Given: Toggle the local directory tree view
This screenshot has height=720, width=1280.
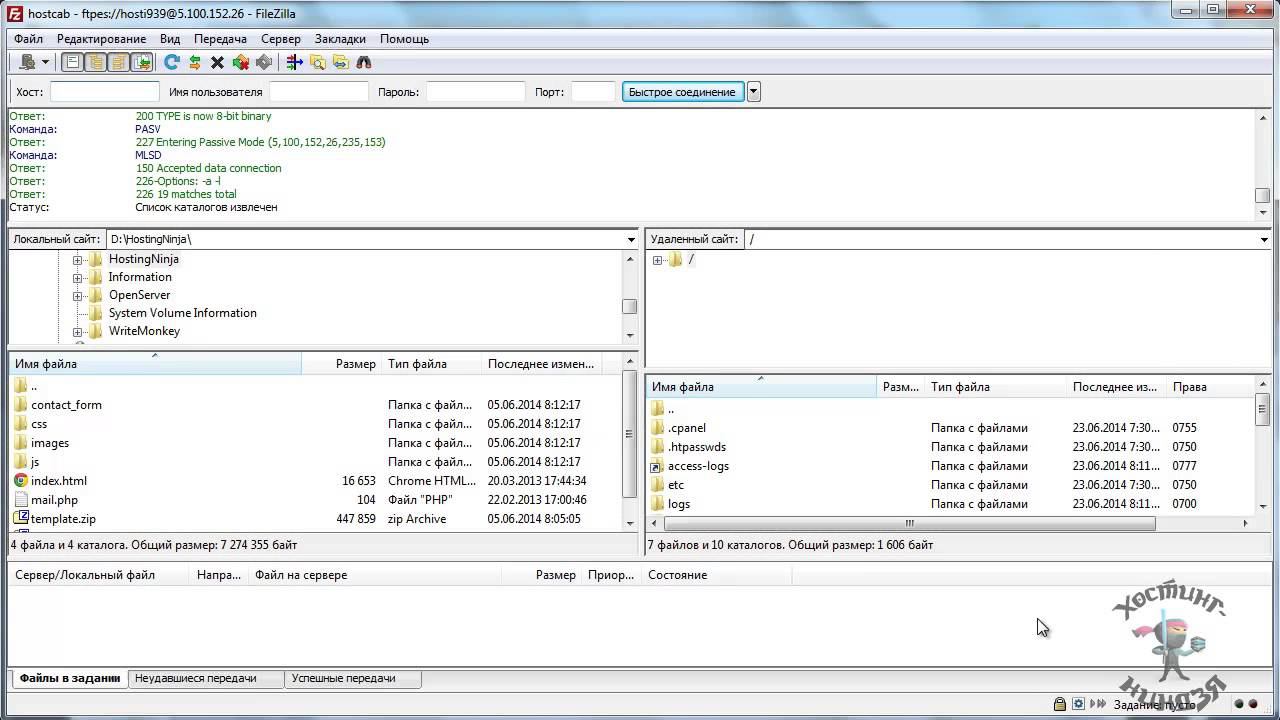Looking at the screenshot, I should coord(96,62).
